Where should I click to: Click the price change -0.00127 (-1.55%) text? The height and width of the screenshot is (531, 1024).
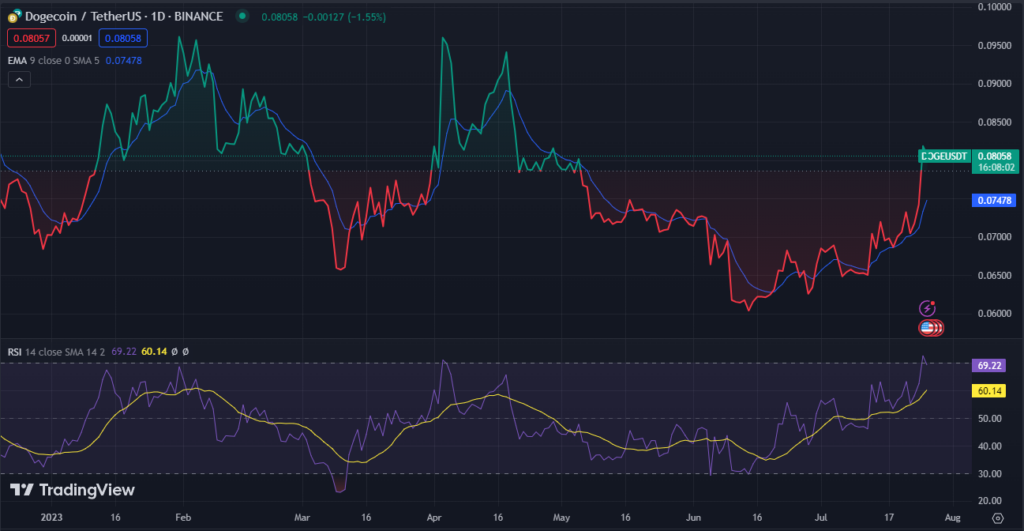tap(344, 17)
